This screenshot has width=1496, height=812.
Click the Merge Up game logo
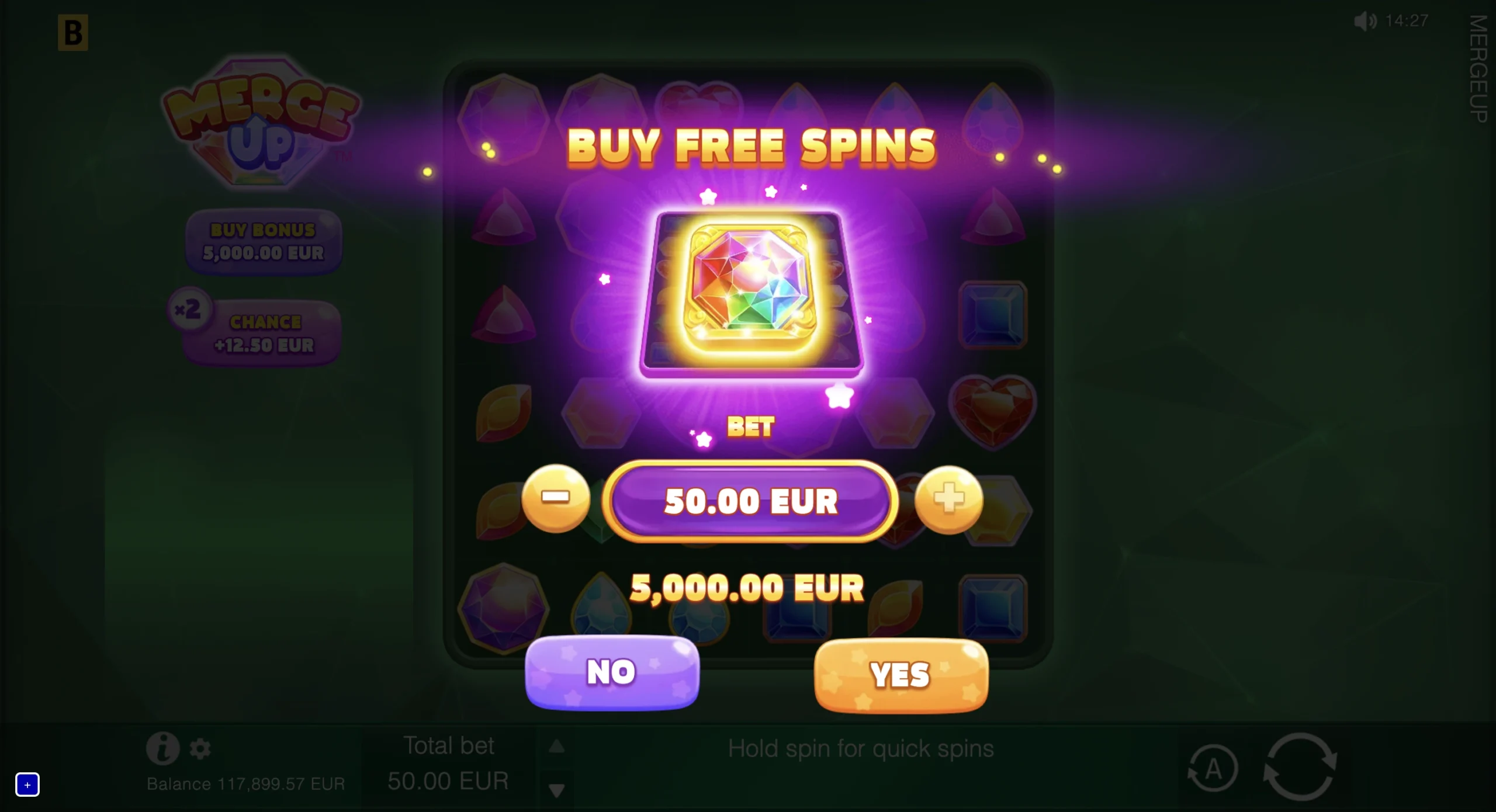pos(261,124)
